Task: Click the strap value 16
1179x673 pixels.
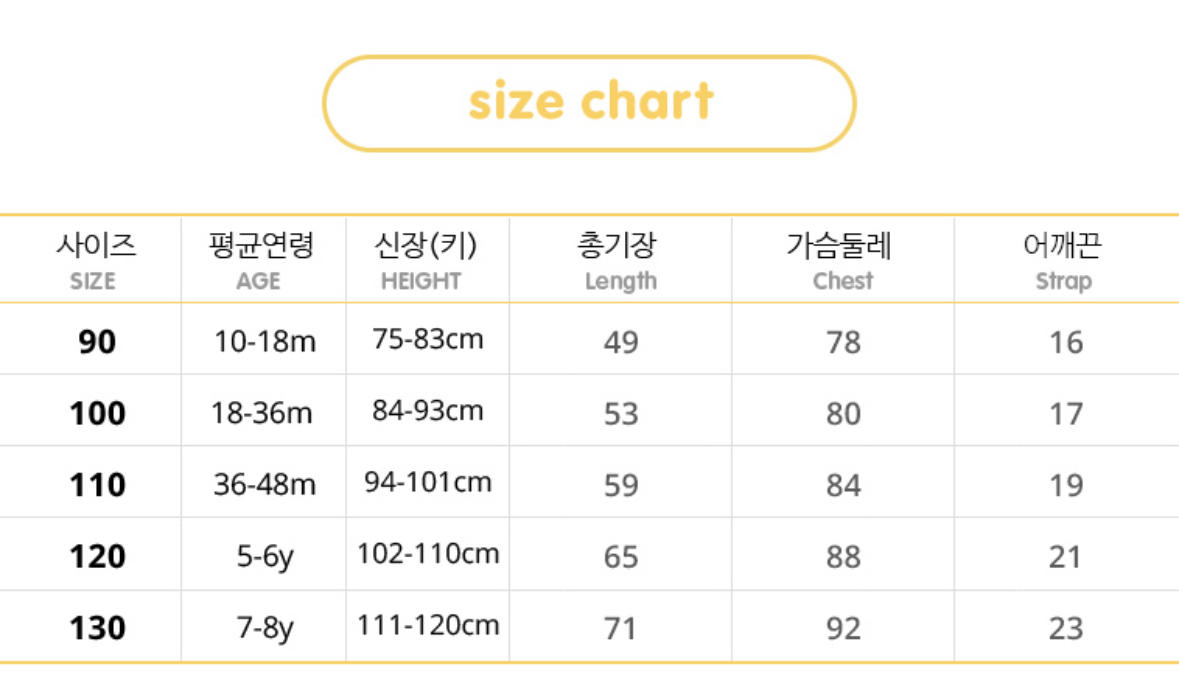Action: (x=1066, y=342)
